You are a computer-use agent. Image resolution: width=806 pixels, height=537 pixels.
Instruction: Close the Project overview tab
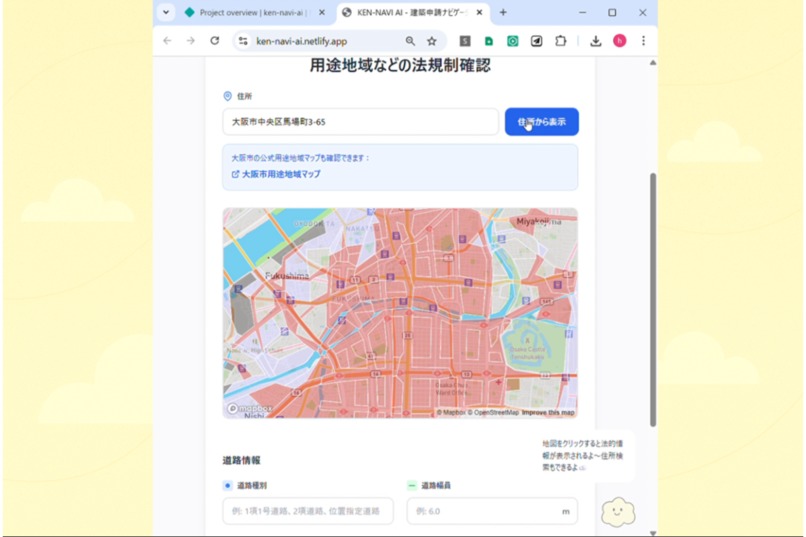click(322, 12)
